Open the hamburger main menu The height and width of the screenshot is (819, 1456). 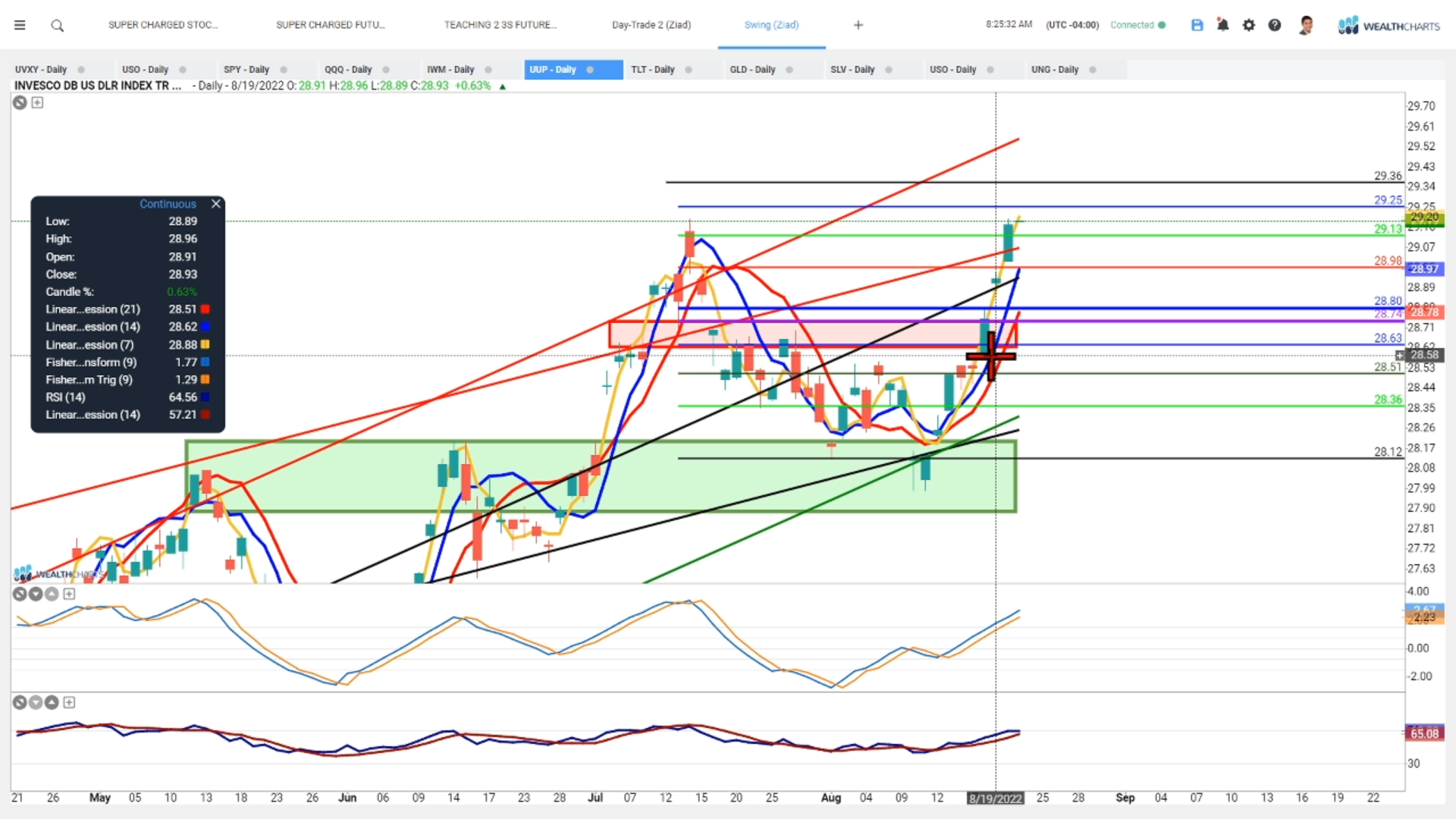[x=20, y=25]
